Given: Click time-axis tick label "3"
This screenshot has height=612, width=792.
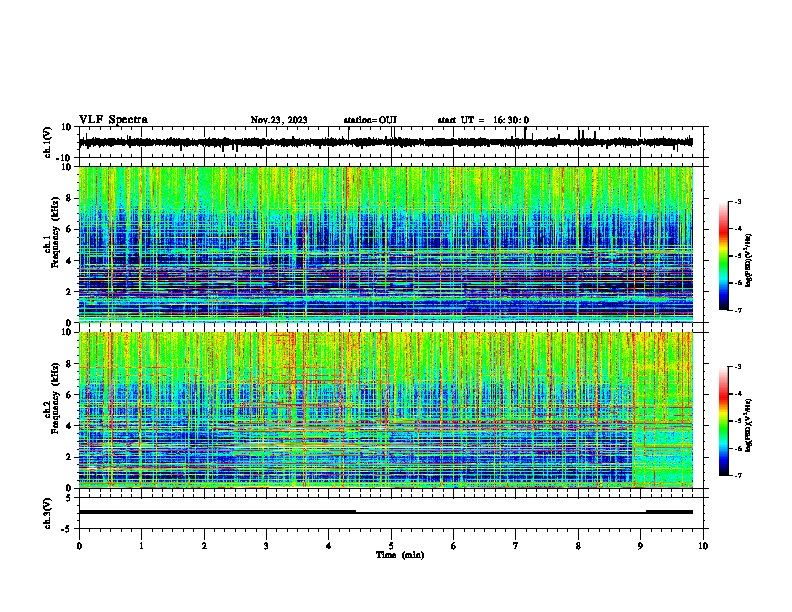Looking at the screenshot, I should [x=266, y=546].
